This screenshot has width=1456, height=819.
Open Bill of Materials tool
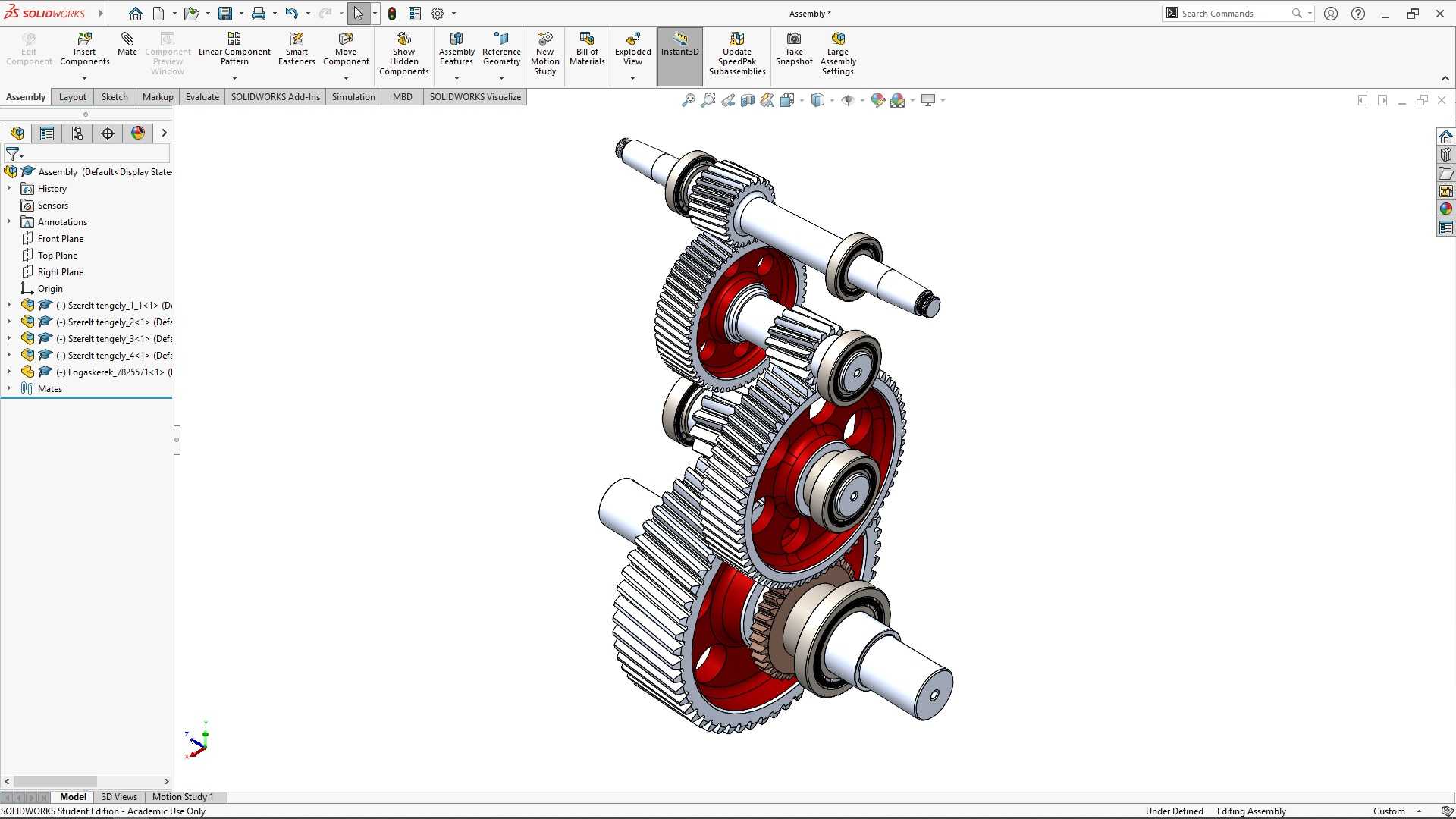pyautogui.click(x=587, y=49)
